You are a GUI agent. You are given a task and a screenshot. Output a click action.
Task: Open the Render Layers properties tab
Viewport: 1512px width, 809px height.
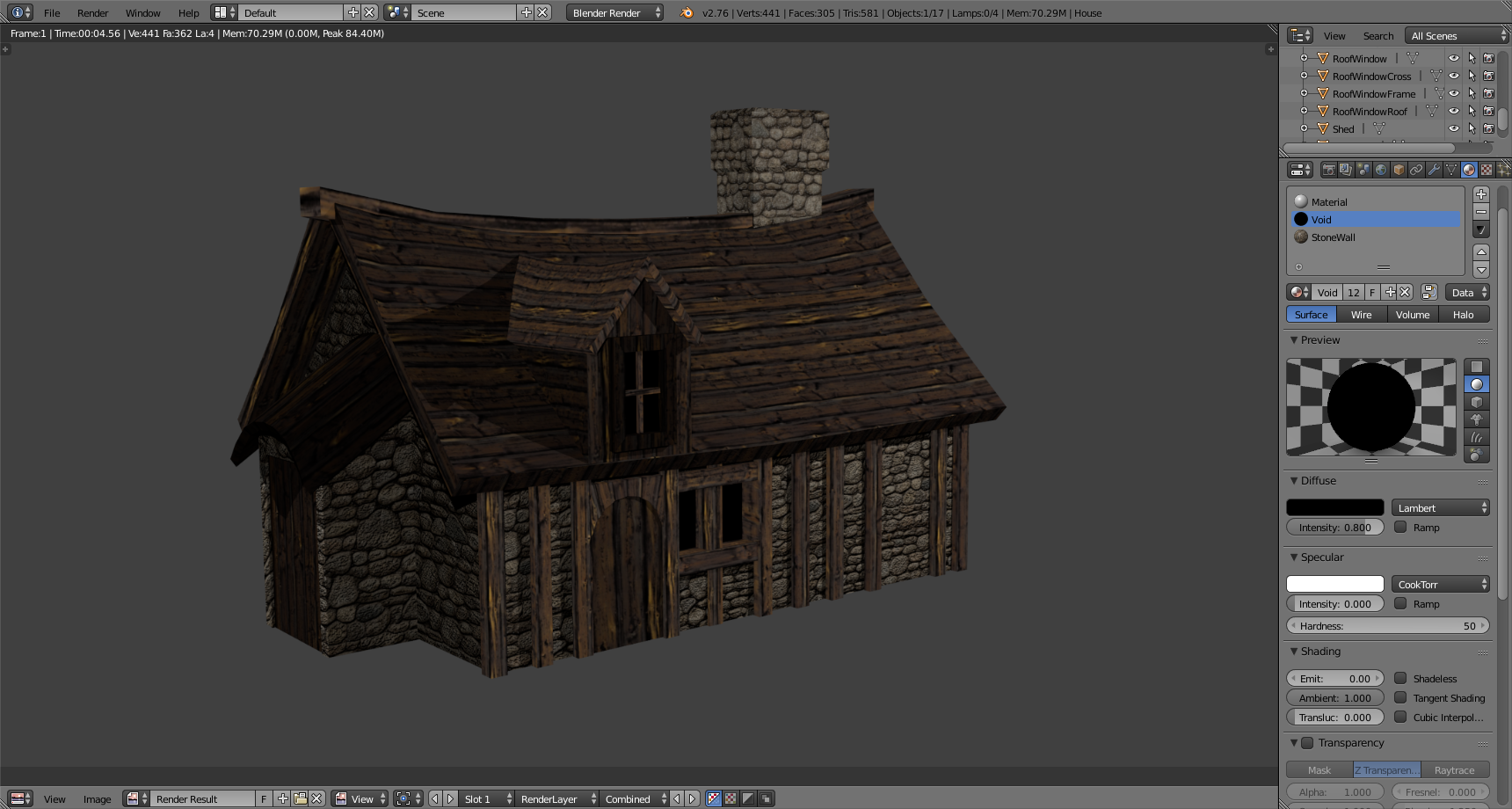coord(1346,170)
